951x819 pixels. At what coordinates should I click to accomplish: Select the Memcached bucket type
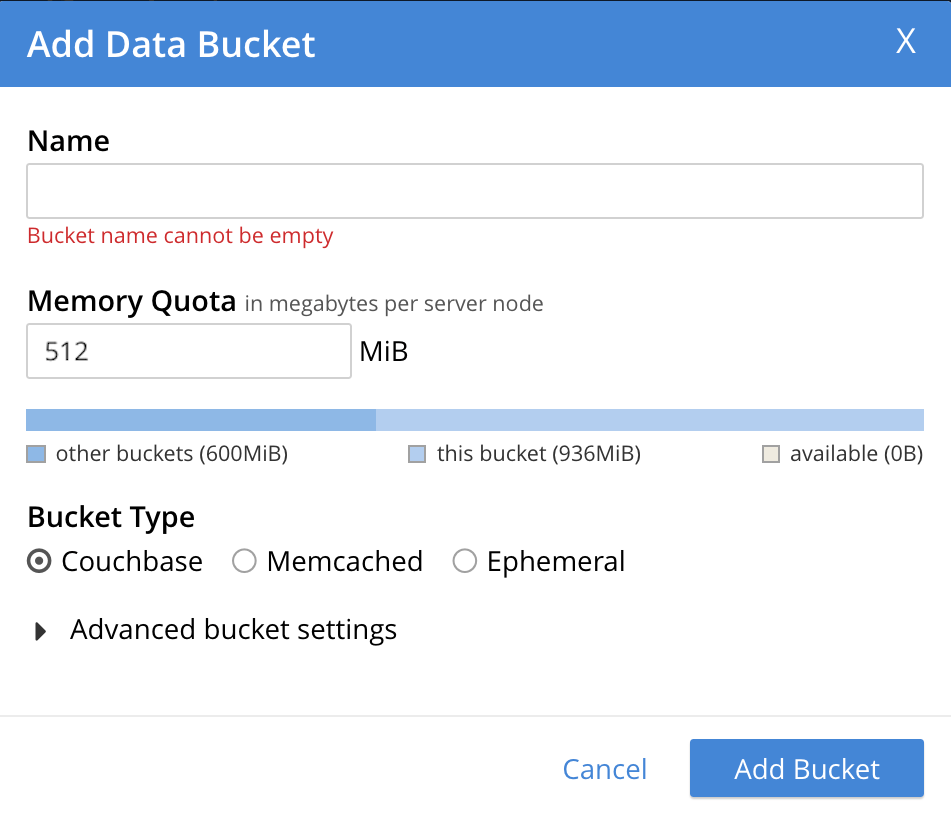tap(244, 561)
